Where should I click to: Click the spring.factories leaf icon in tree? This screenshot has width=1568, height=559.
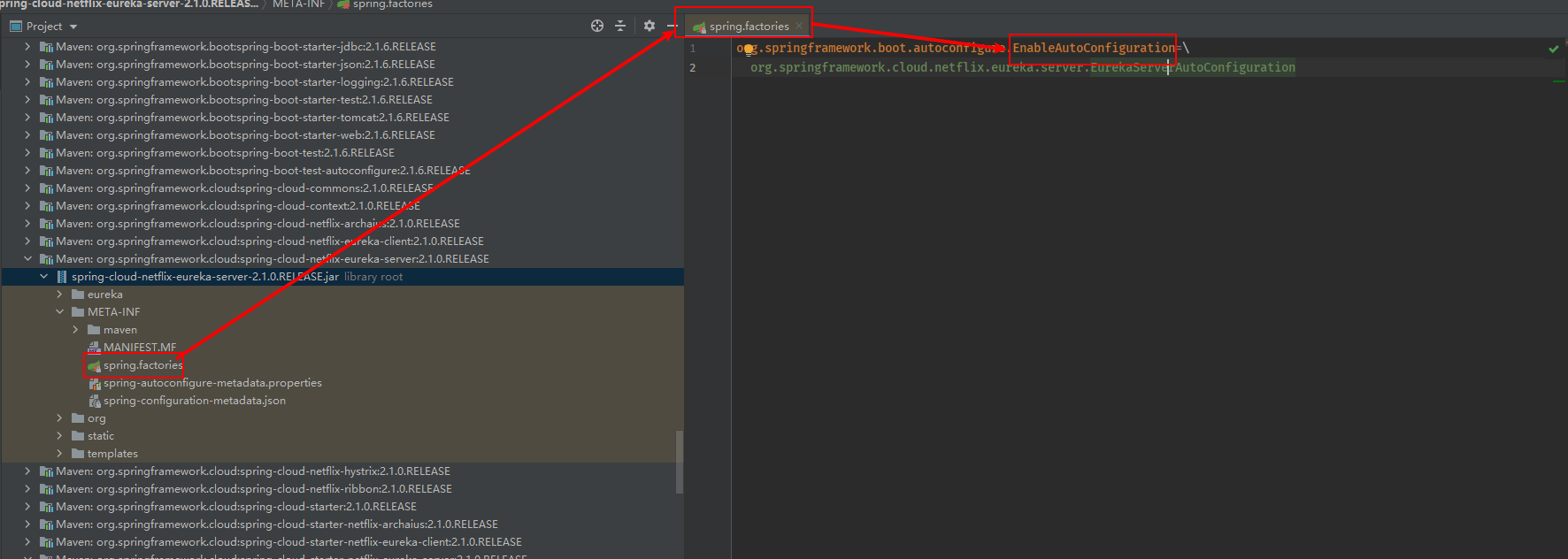tap(94, 365)
